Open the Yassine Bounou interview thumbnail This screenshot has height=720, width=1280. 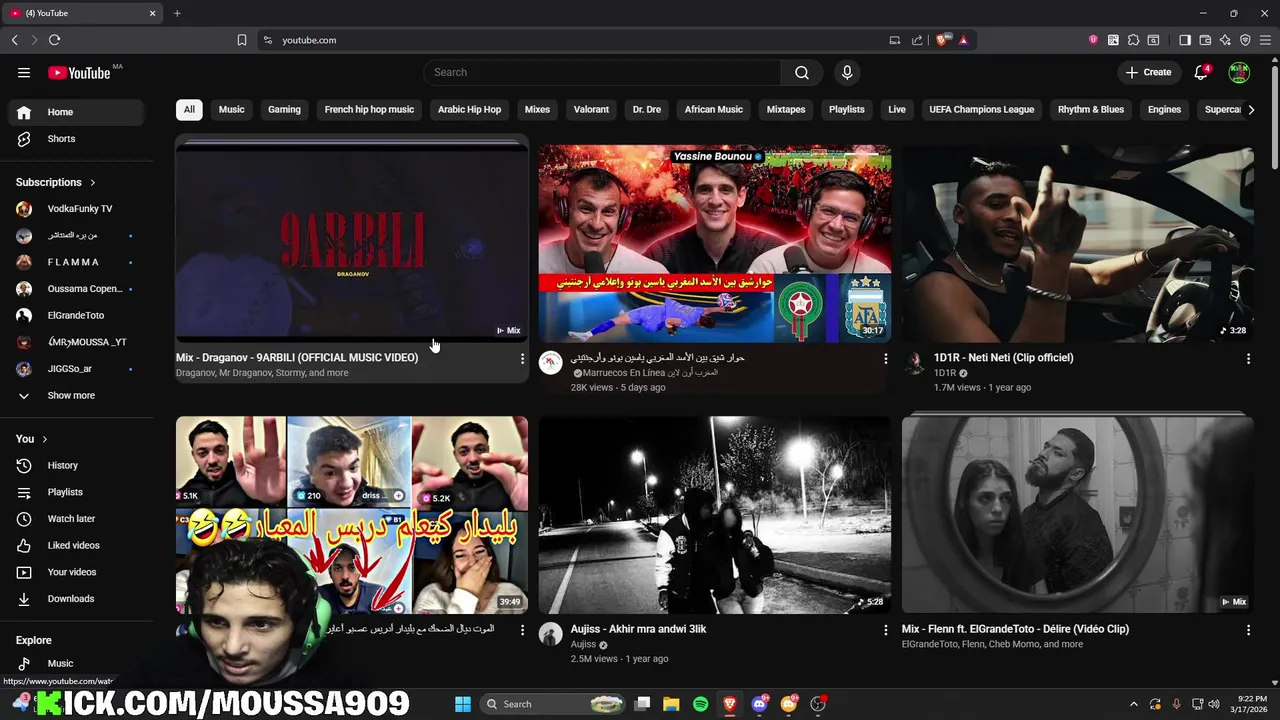[715, 242]
